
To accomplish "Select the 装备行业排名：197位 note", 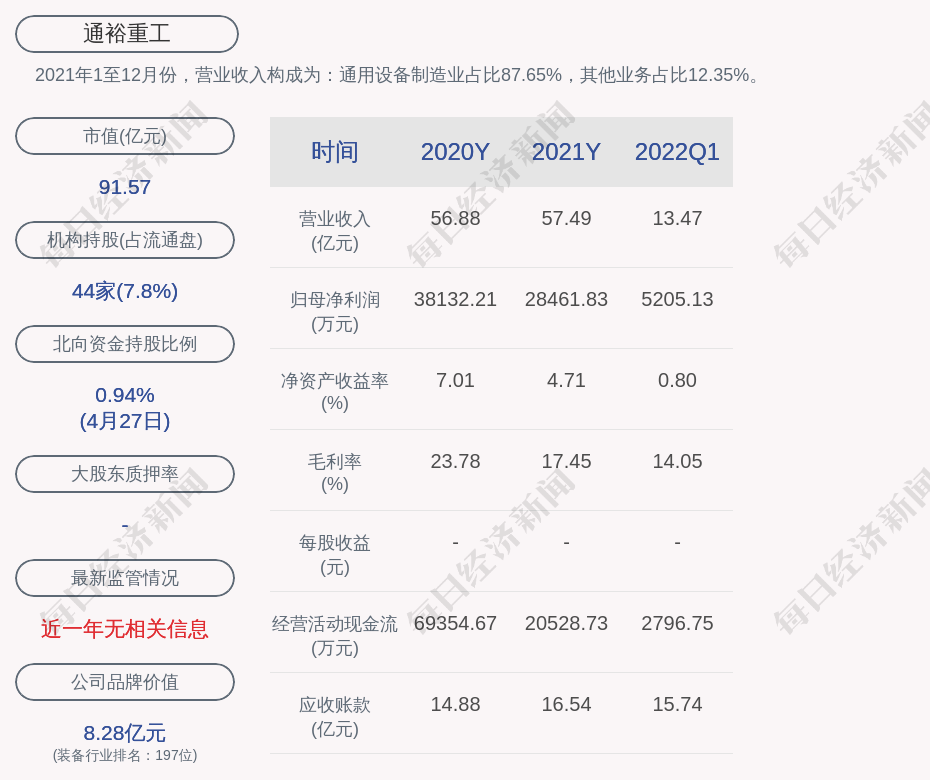I will coord(125,755).
